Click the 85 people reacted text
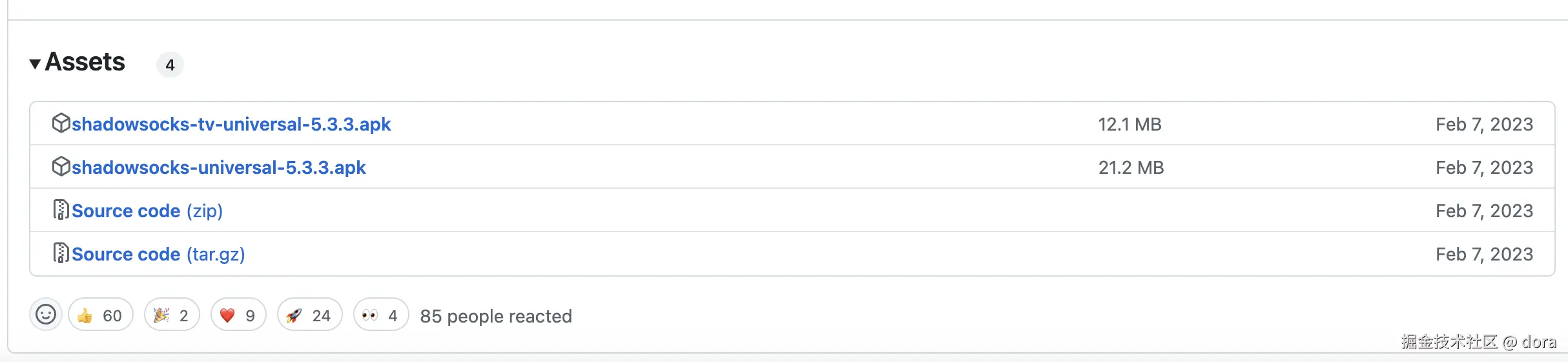The height and width of the screenshot is (362, 1568). pyautogui.click(x=495, y=316)
